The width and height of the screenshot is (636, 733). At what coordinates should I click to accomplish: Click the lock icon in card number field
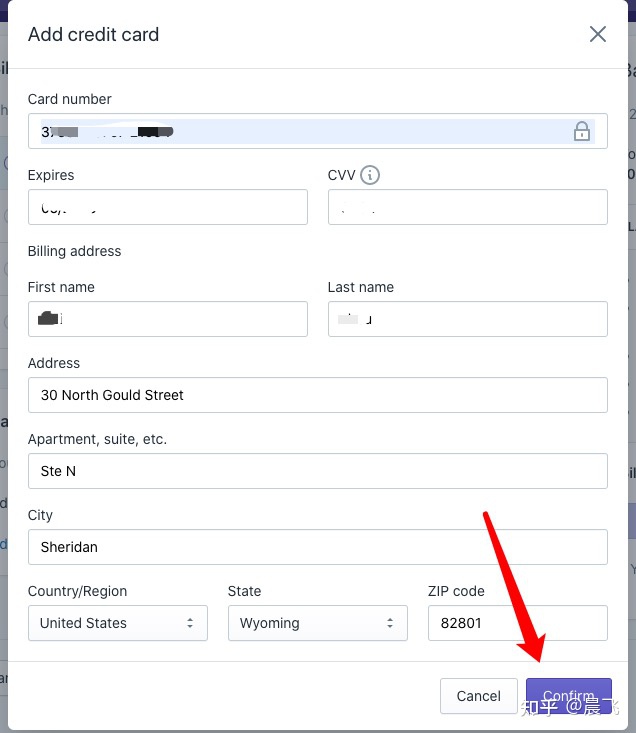point(581,131)
